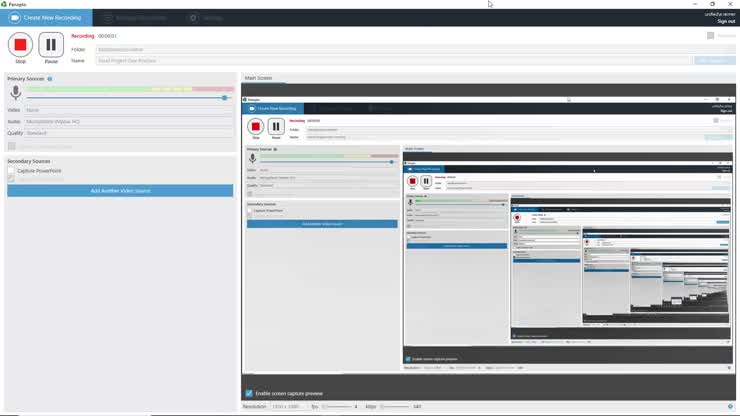Open the Video source dropdown
This screenshot has height=416, width=740.
[128, 110]
